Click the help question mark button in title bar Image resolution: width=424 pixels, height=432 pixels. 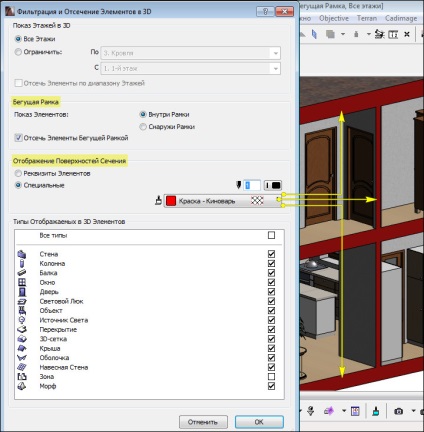tap(265, 12)
